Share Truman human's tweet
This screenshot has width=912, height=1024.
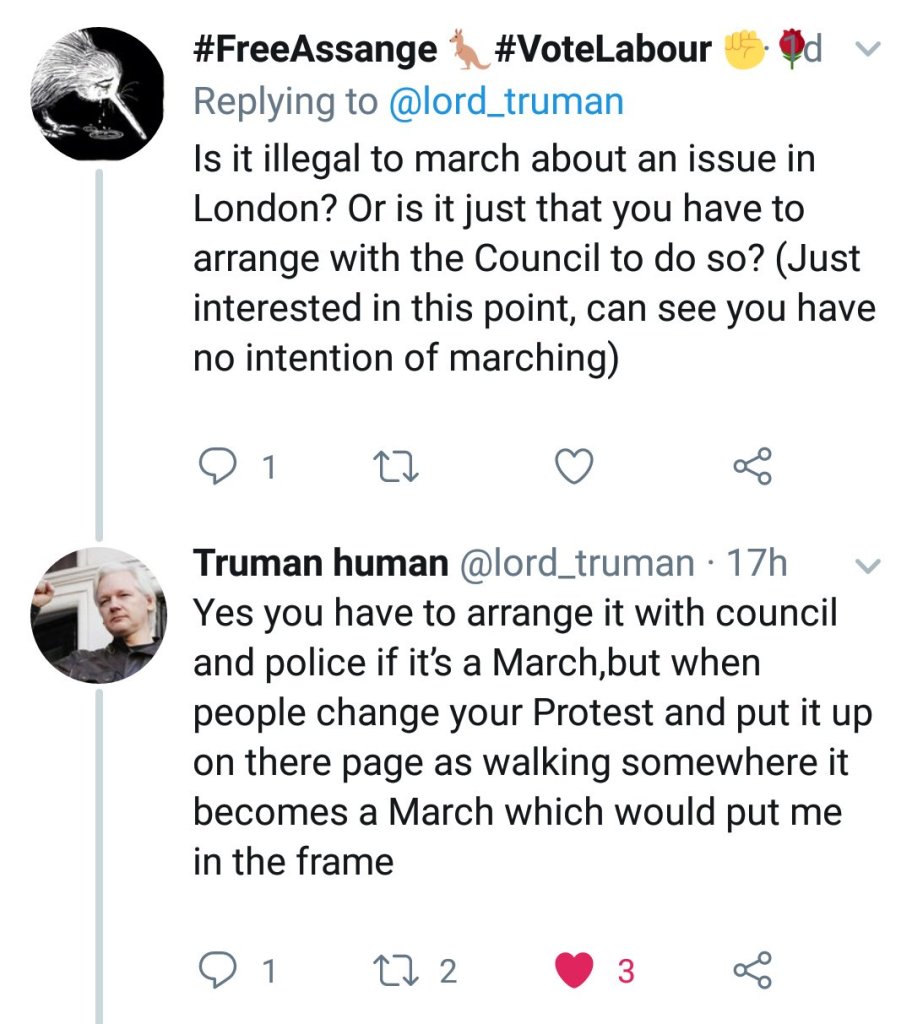(x=753, y=971)
